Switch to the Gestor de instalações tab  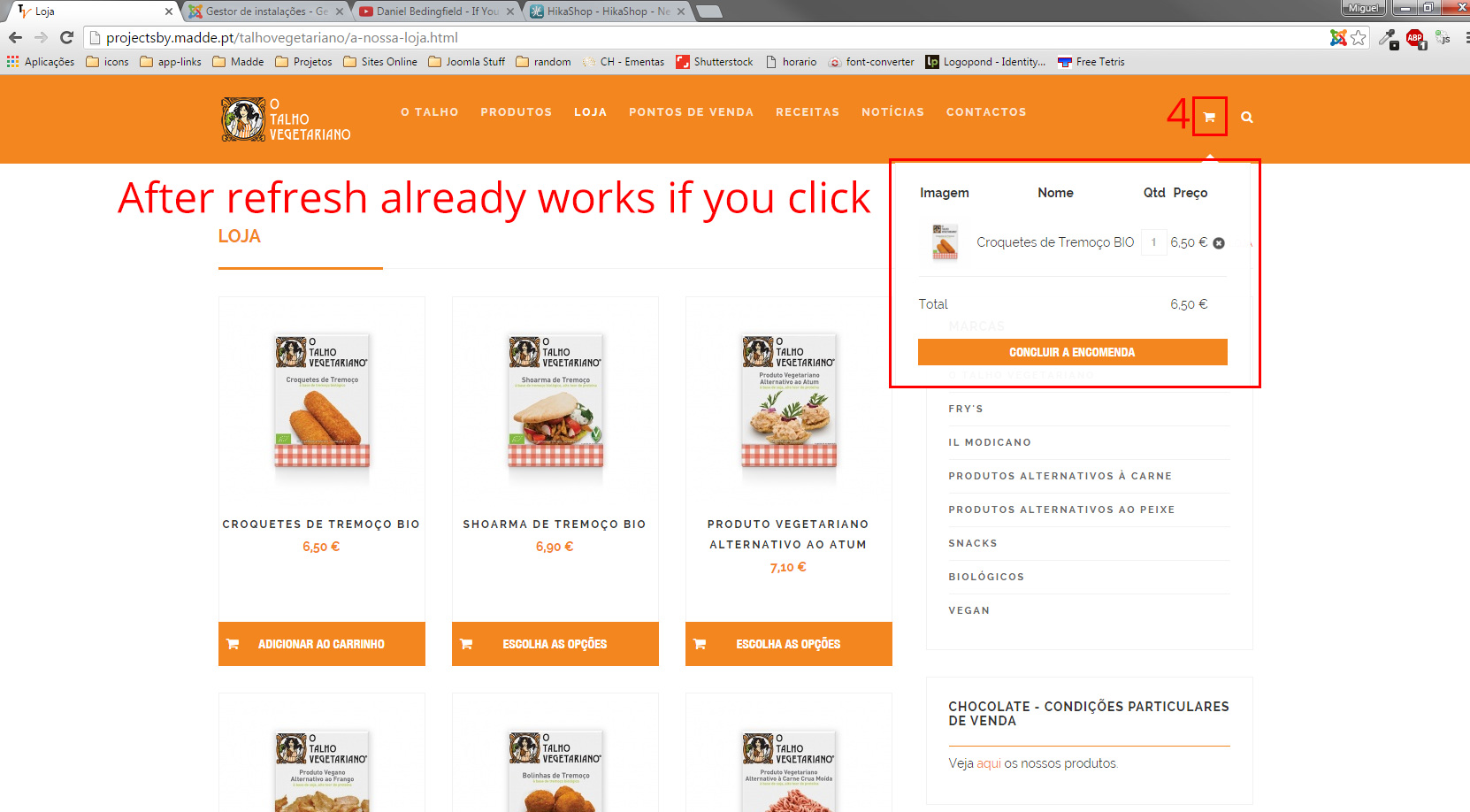[265, 11]
